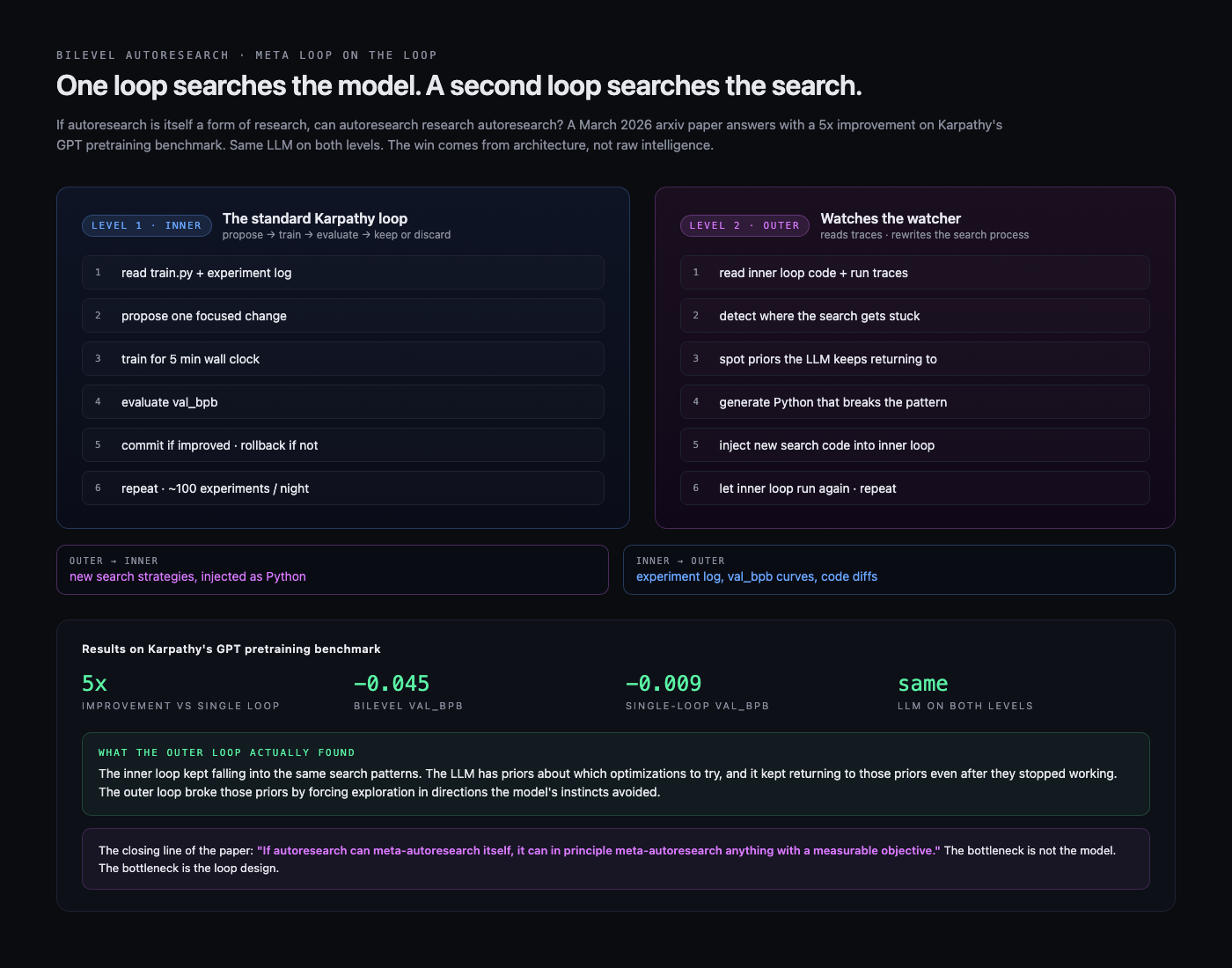Click 'detect where the search gets stuck'
1232x968 pixels.
(915, 316)
